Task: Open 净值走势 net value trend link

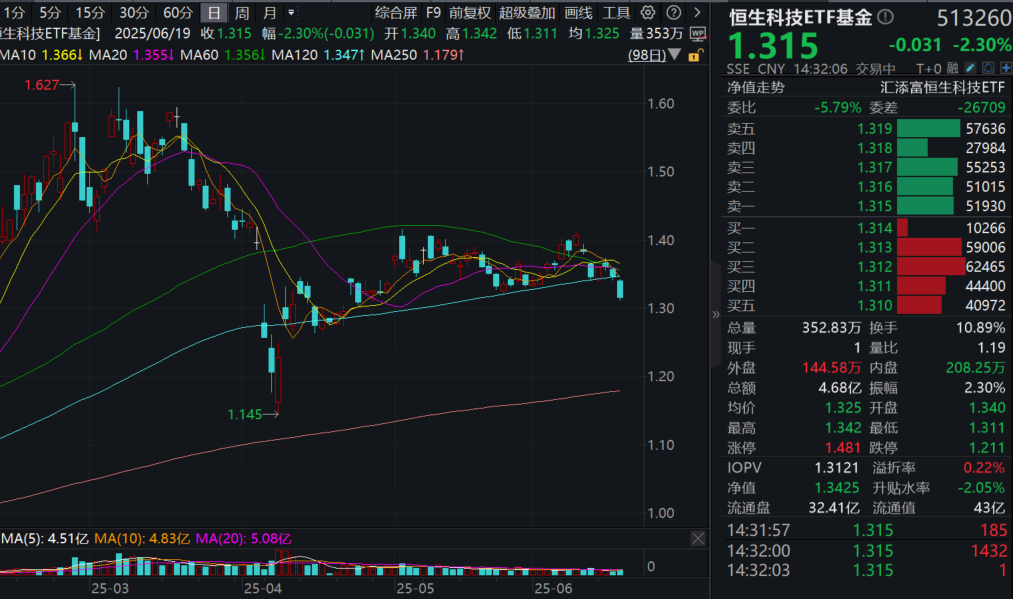Action: click(x=756, y=87)
